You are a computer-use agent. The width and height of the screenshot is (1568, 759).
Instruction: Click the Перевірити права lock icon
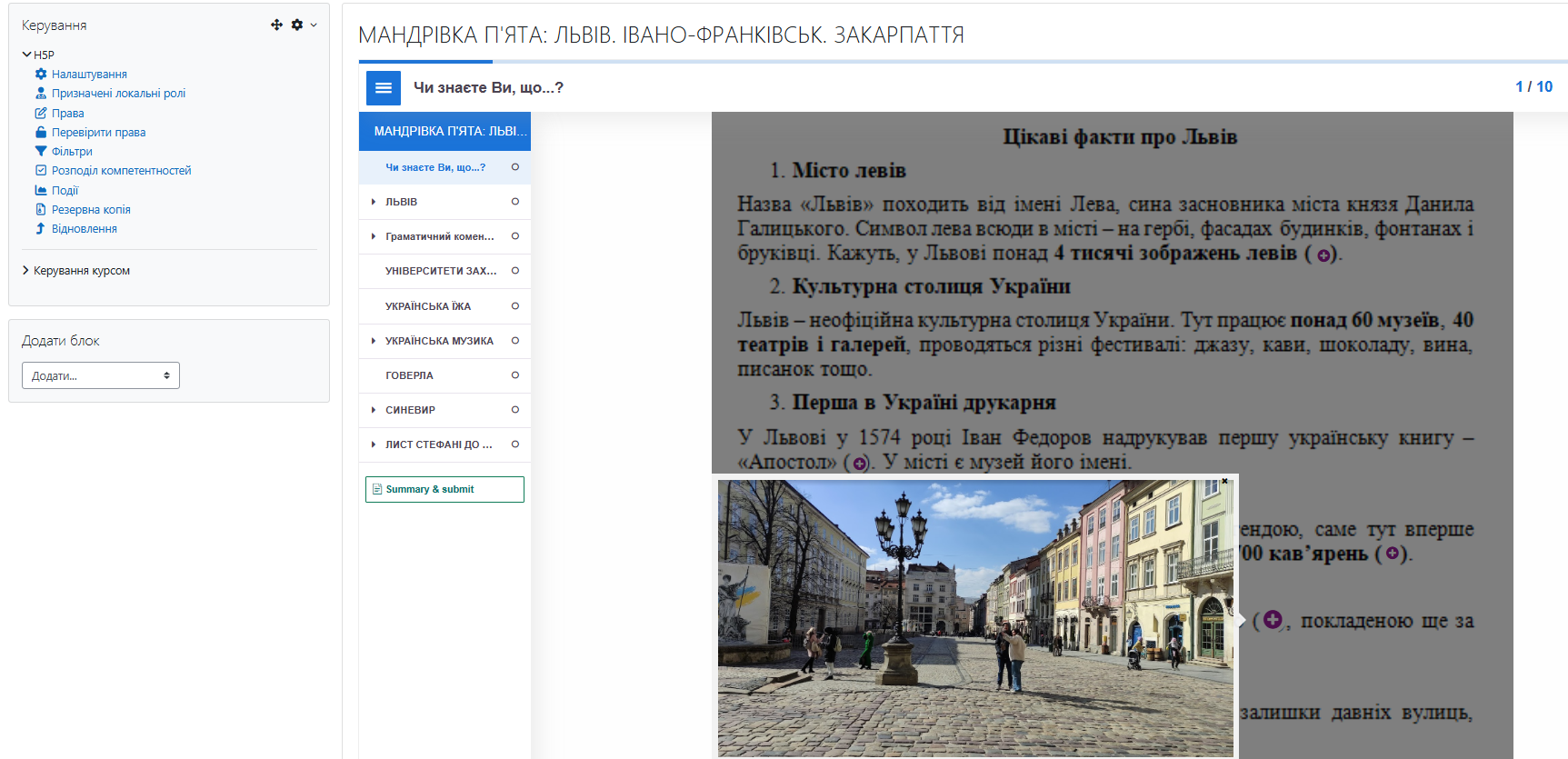tap(41, 132)
